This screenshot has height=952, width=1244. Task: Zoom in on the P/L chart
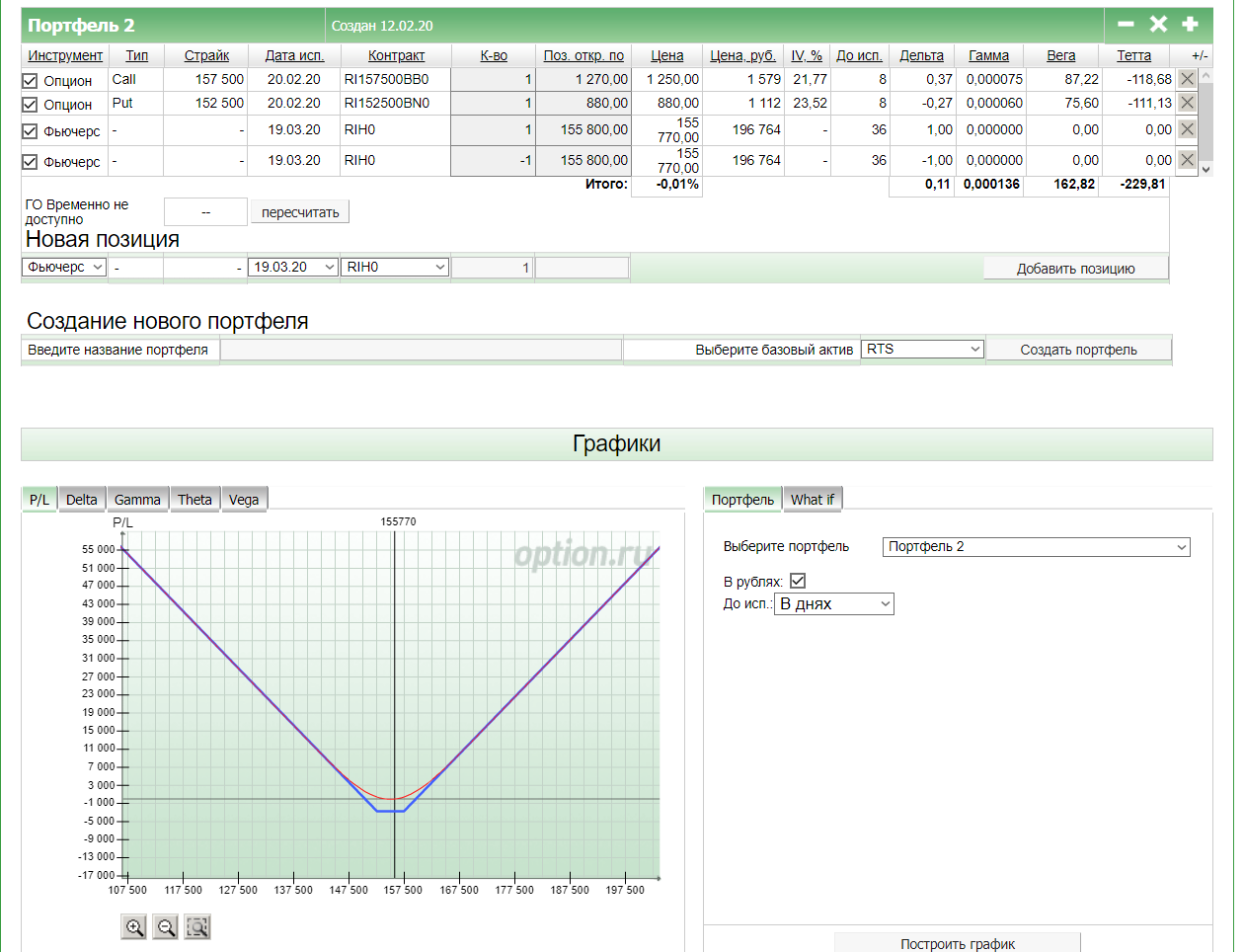pyautogui.click(x=134, y=926)
